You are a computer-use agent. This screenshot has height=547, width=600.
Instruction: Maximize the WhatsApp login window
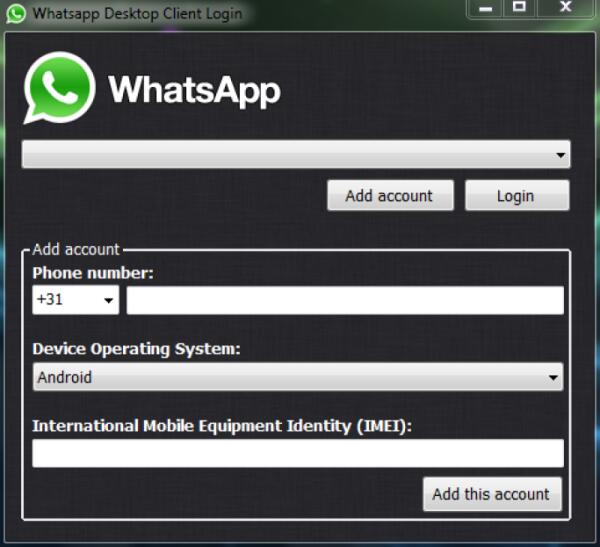(x=519, y=8)
